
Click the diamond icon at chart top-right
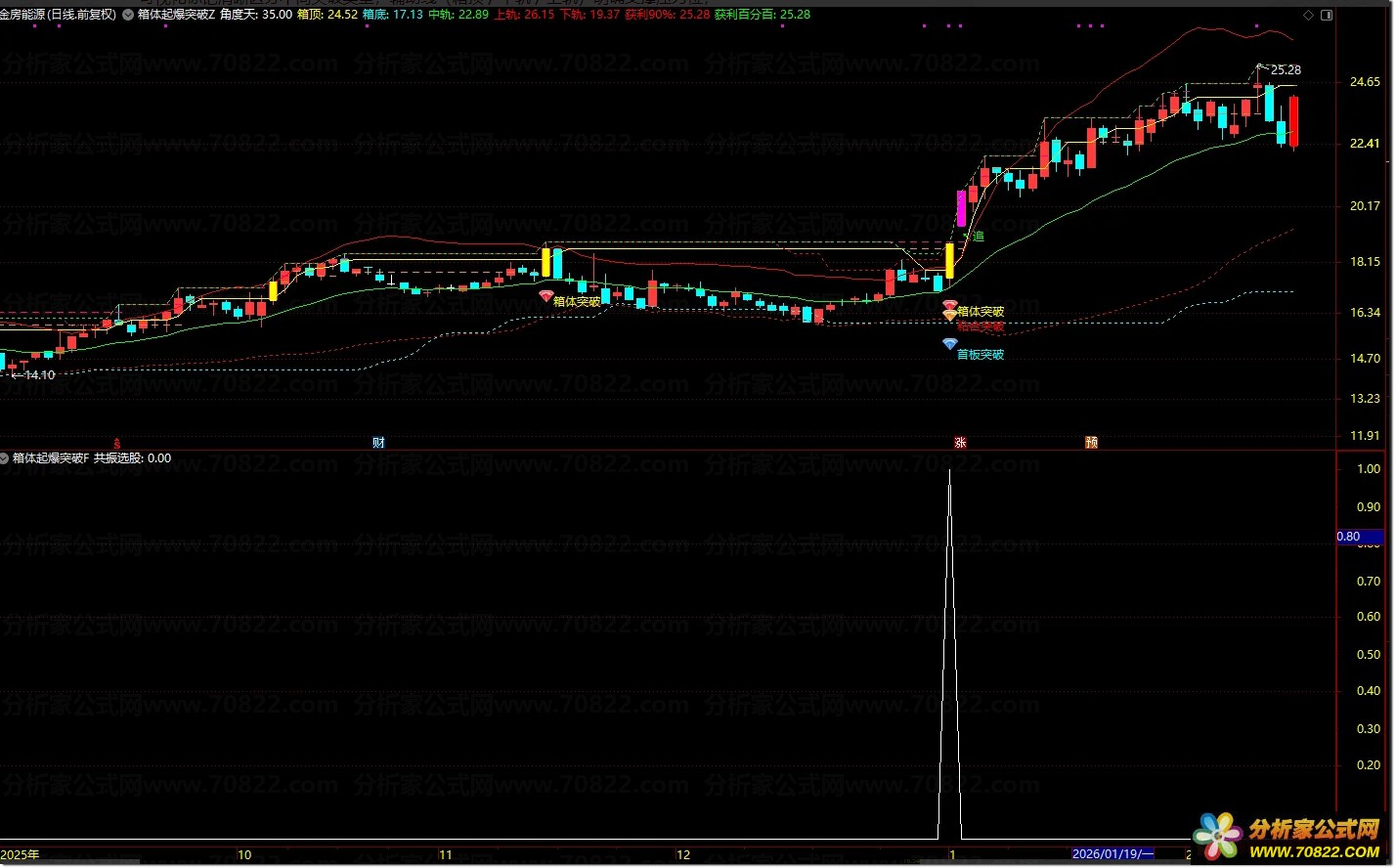[1308, 15]
